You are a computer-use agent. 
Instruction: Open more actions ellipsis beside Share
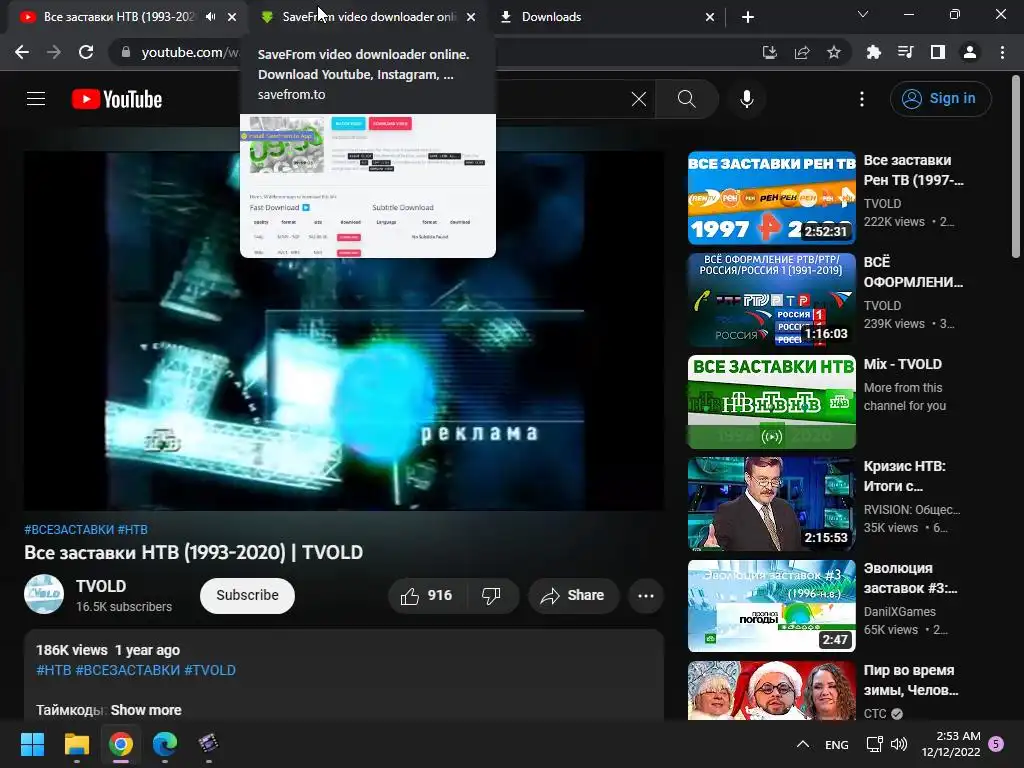point(646,595)
